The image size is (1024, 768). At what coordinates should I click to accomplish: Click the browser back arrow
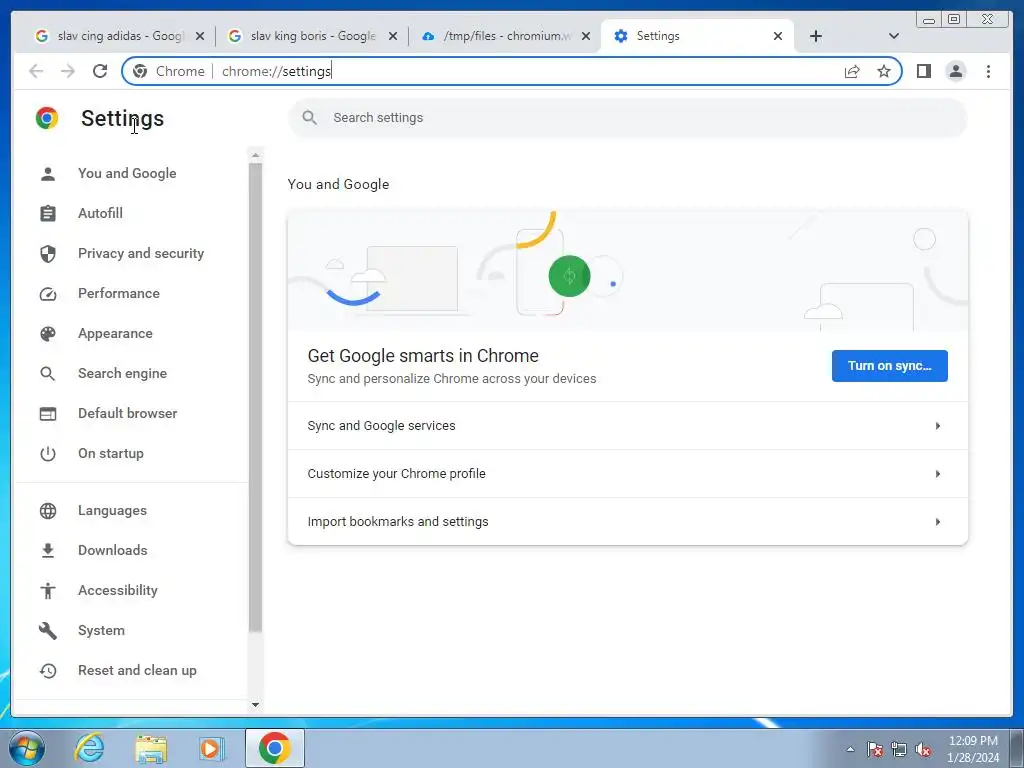coord(36,71)
